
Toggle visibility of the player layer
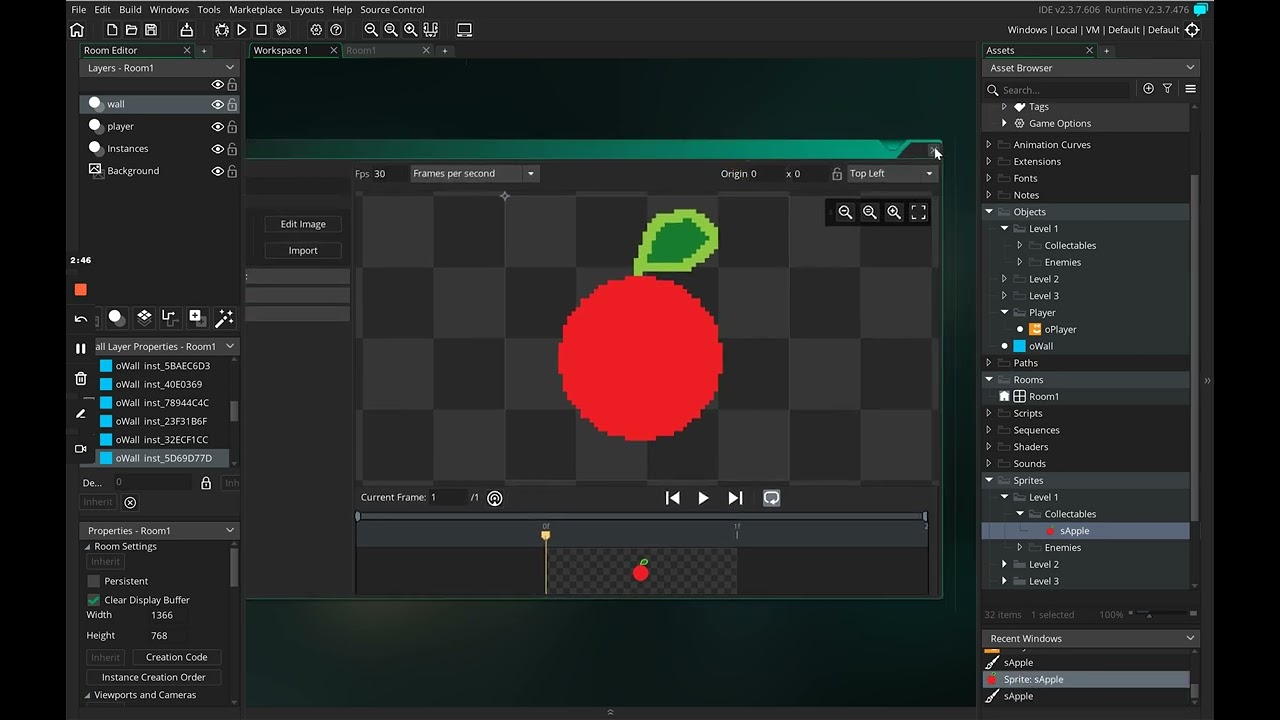point(217,127)
